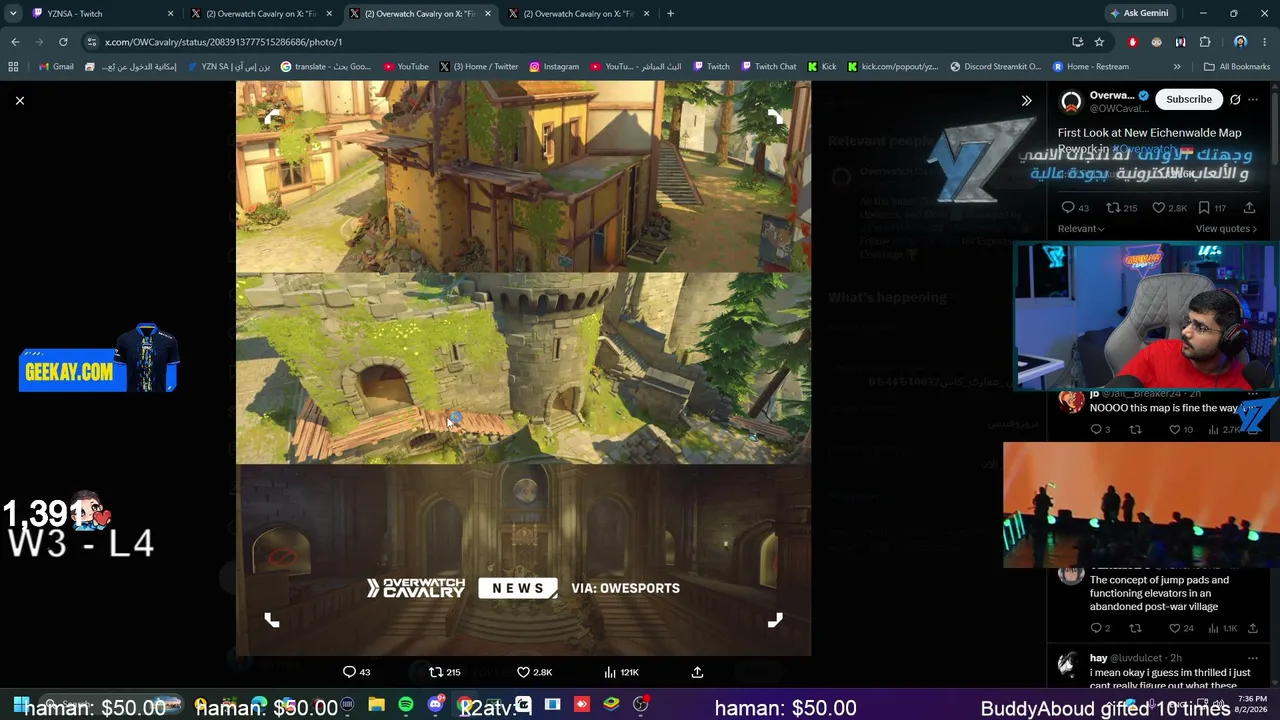Open the YouTube bookmark
This screenshot has height=720, width=1280.
[x=405, y=67]
